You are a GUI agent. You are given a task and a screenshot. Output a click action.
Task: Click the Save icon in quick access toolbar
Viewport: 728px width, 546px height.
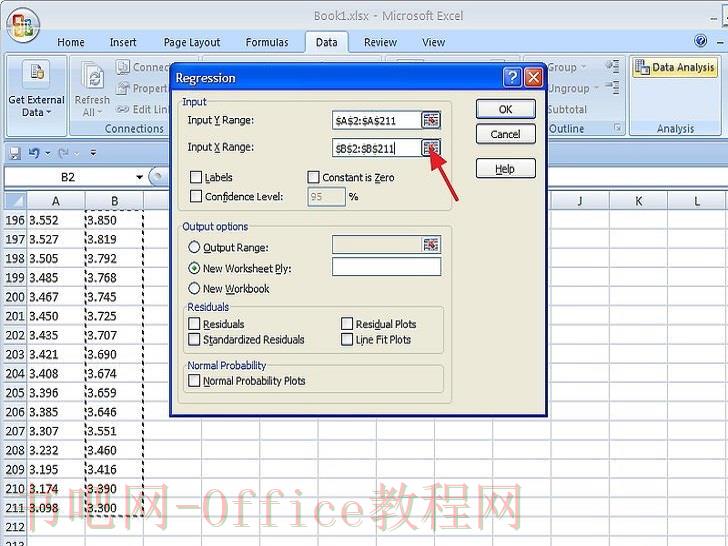tap(14, 153)
